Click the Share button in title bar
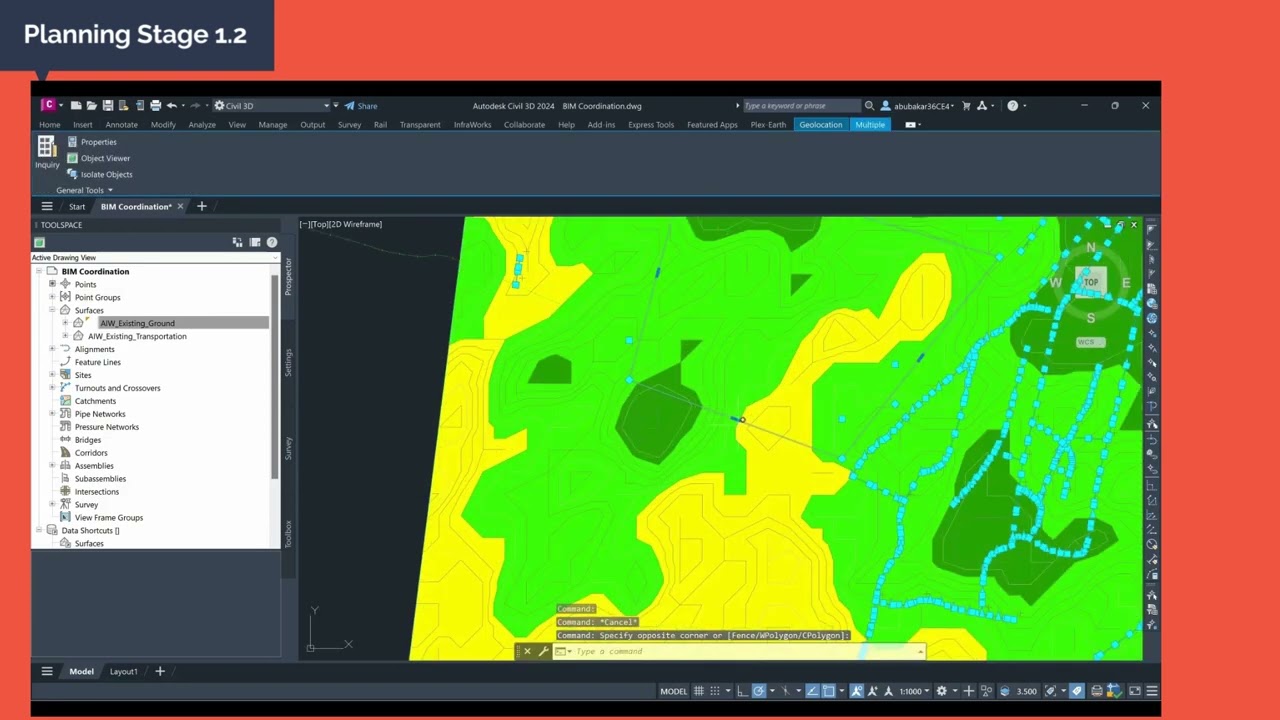The width and height of the screenshot is (1280, 720). [361, 106]
